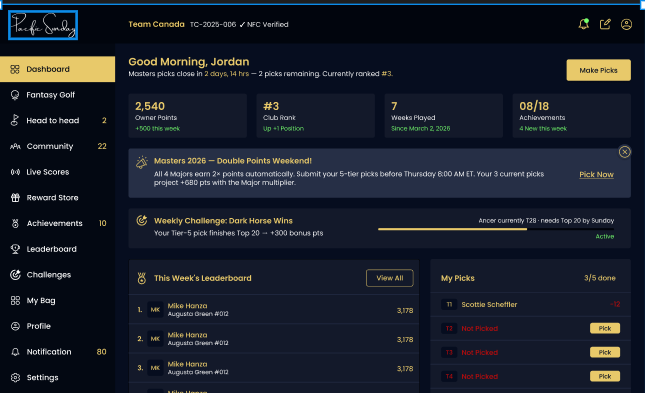This screenshot has width=645, height=393.
Task: Click the Dashboard grid icon in sidebar
Action: click(15, 69)
